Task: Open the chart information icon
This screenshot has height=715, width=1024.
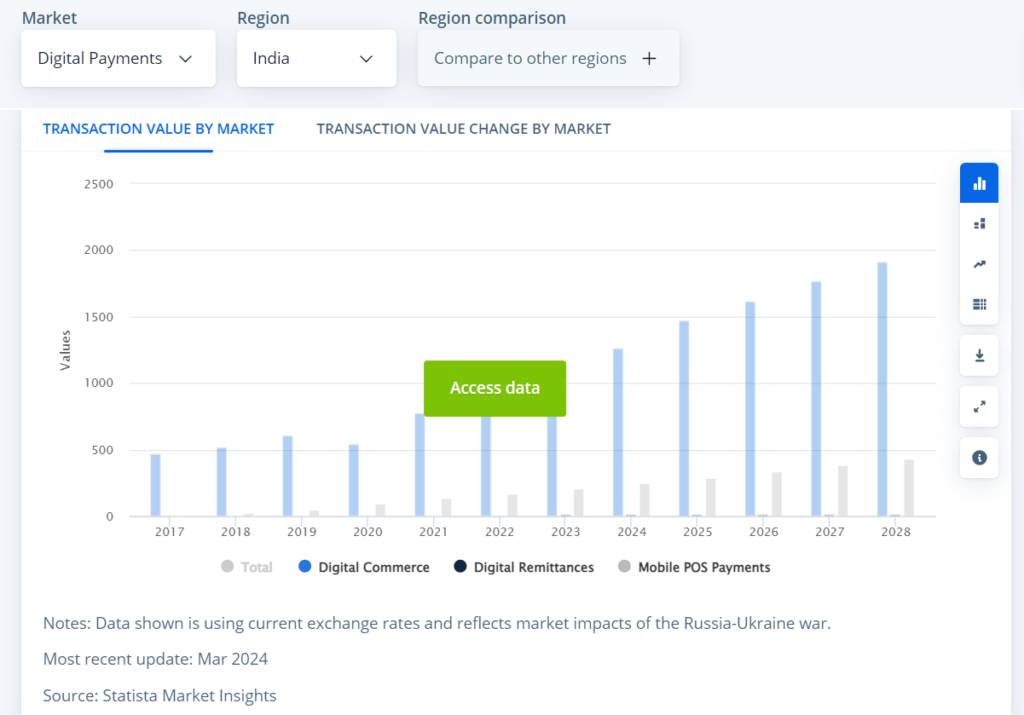Action: click(979, 458)
